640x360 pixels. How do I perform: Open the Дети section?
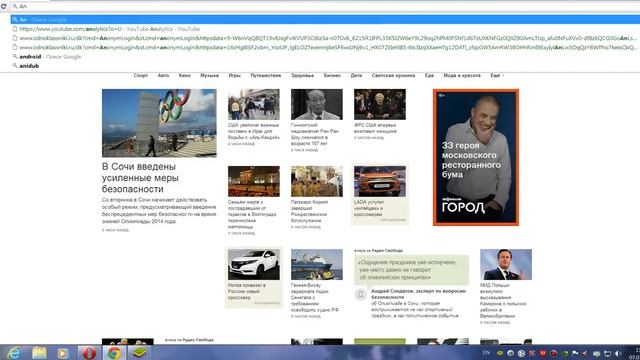pos(356,76)
